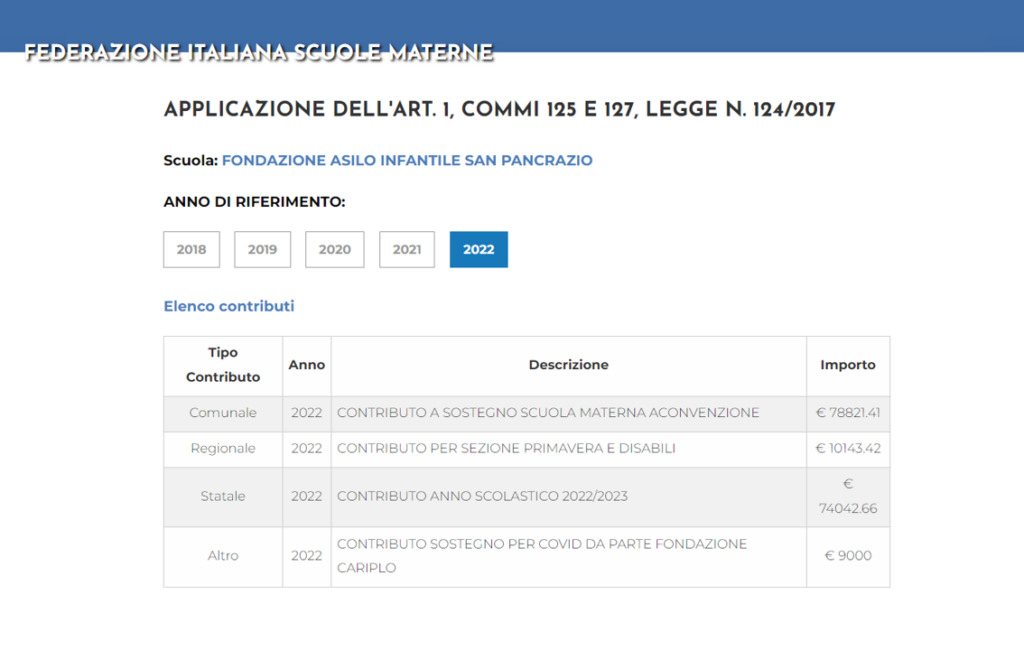Screen dimensions: 1024x650
Task: Select the 2018 reference year button
Action: [191, 249]
